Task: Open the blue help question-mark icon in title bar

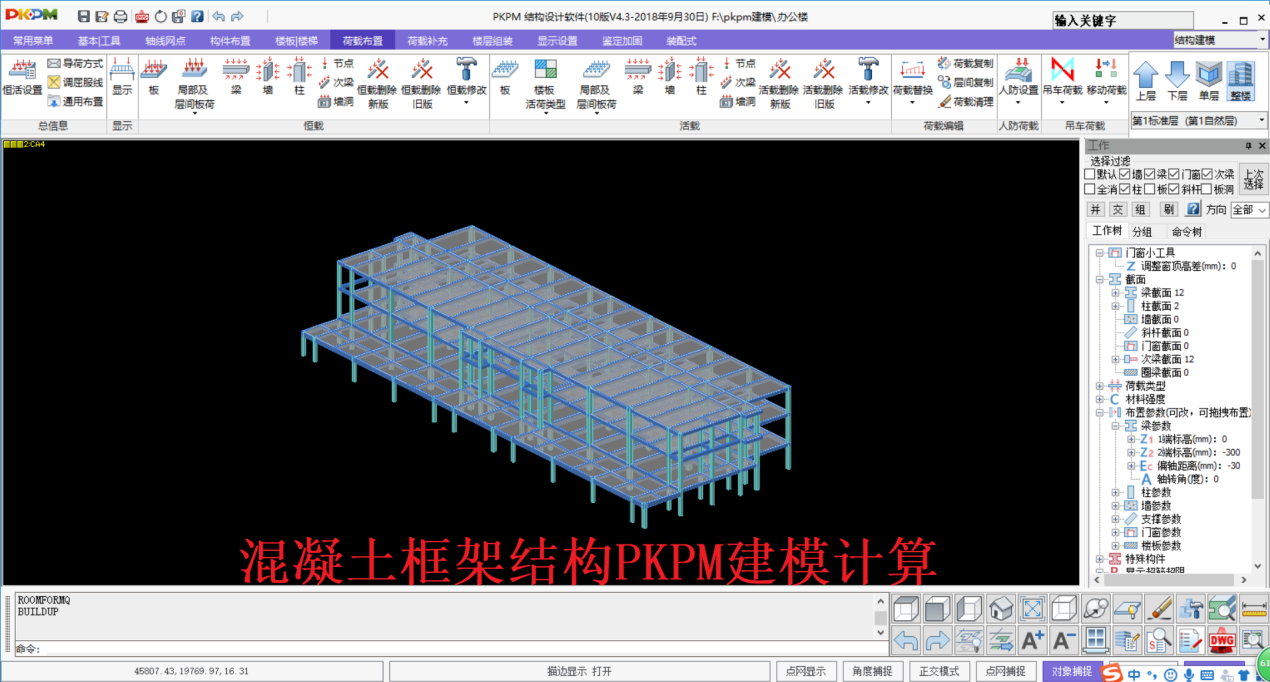Action: 197,16
